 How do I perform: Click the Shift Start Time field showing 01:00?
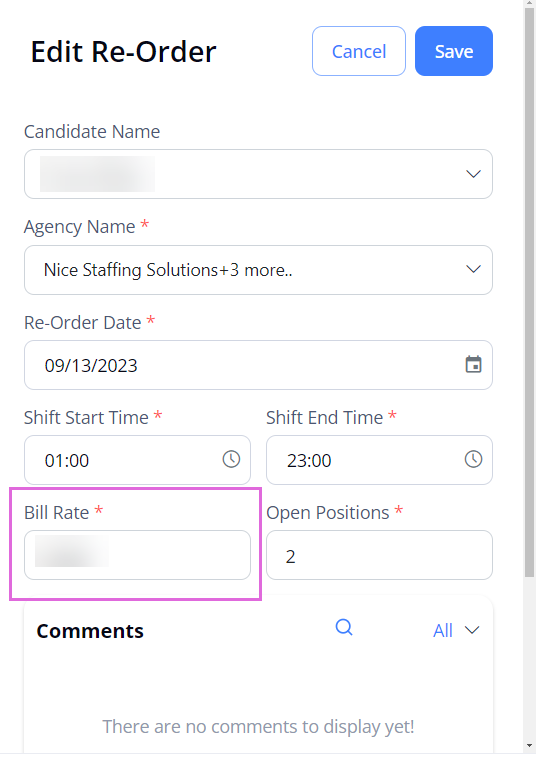pos(137,460)
